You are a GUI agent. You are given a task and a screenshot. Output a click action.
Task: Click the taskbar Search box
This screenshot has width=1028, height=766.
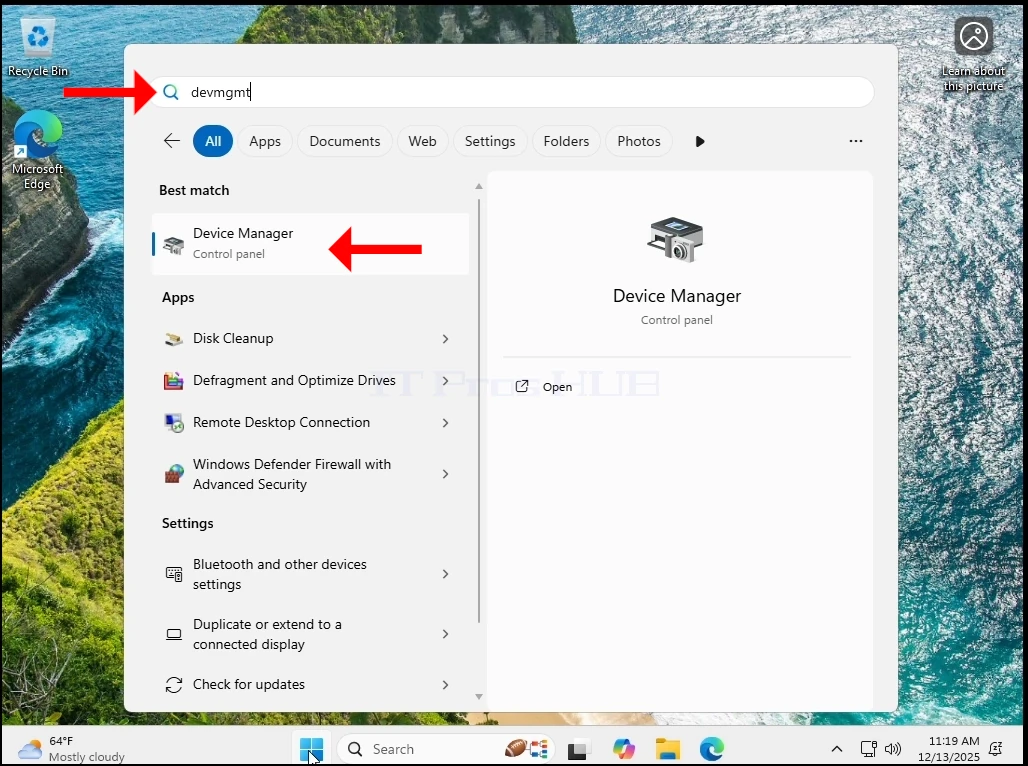pos(446,749)
